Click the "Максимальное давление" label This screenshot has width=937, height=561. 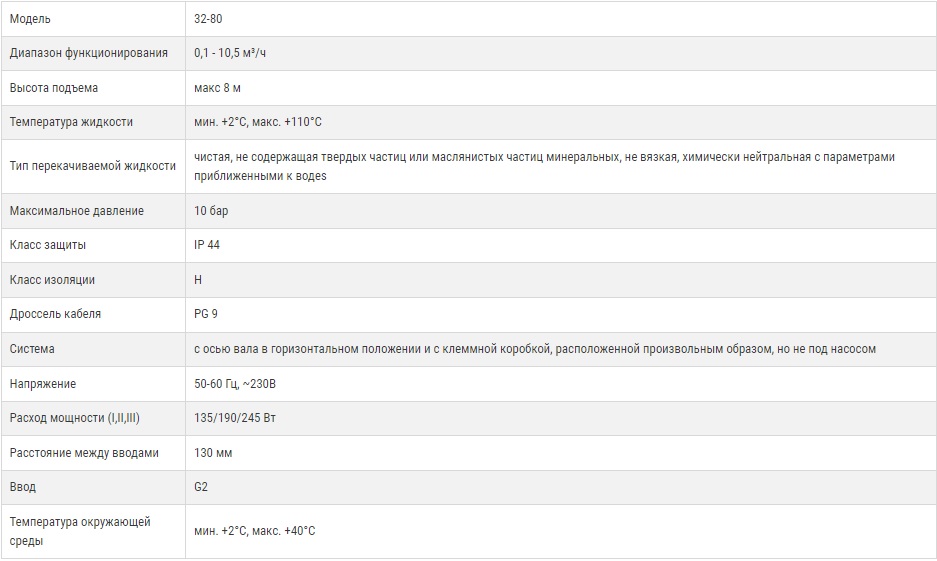[x=76, y=211]
